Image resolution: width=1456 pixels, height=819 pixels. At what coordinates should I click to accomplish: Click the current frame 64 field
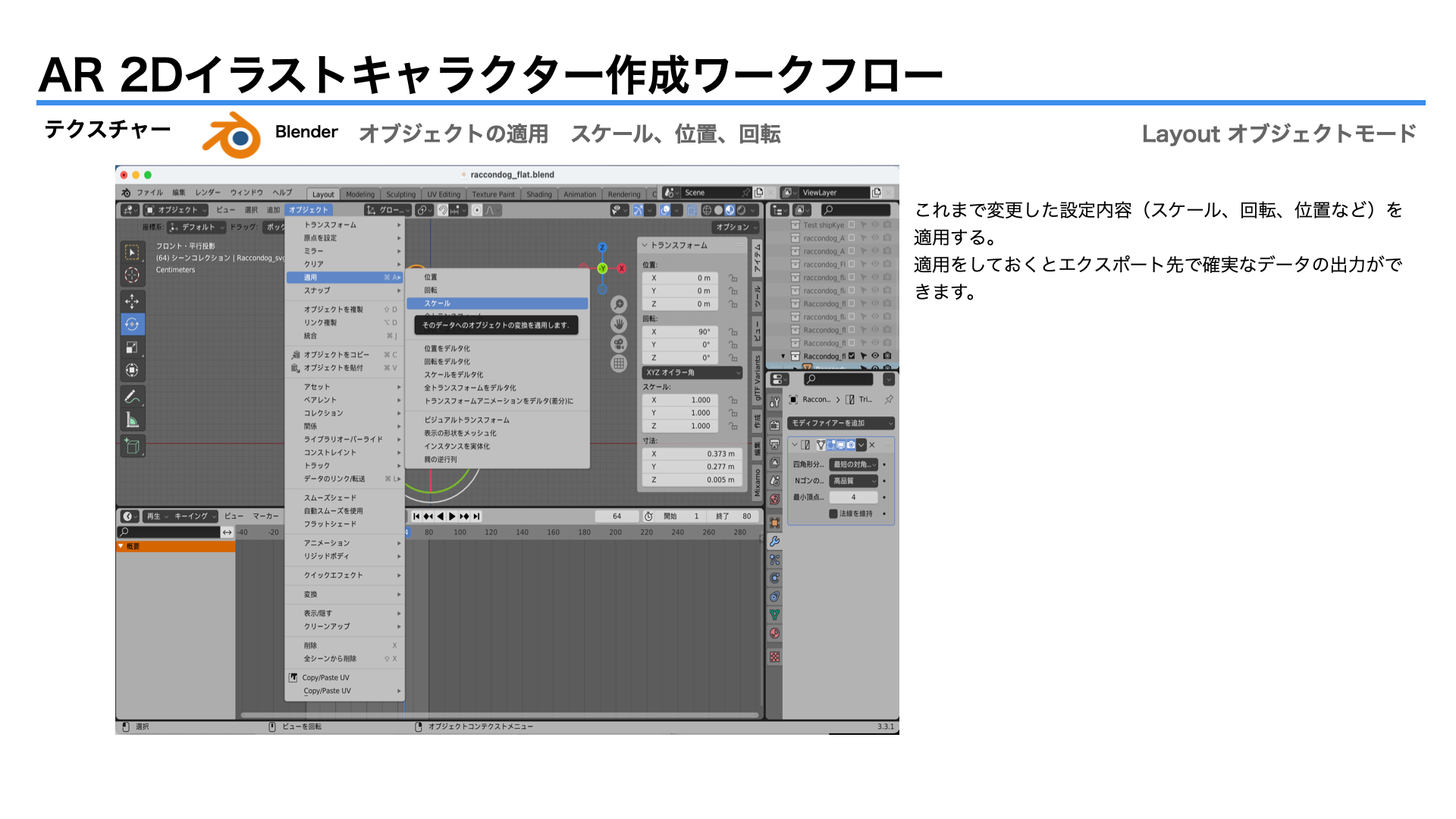(x=617, y=516)
